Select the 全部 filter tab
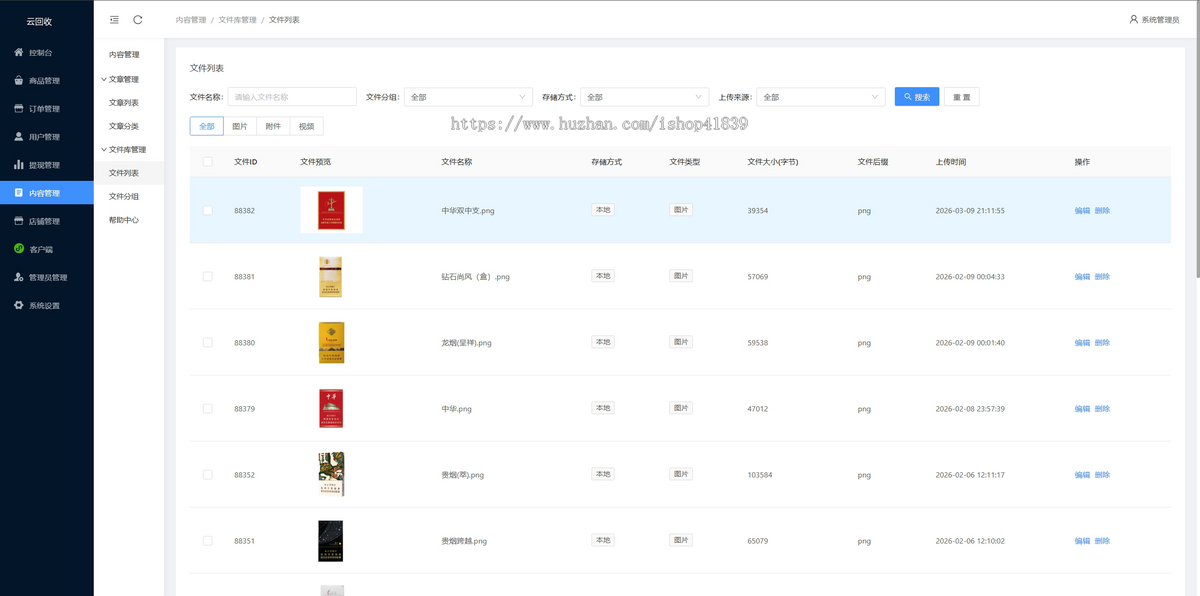The height and width of the screenshot is (596, 1200). point(207,126)
